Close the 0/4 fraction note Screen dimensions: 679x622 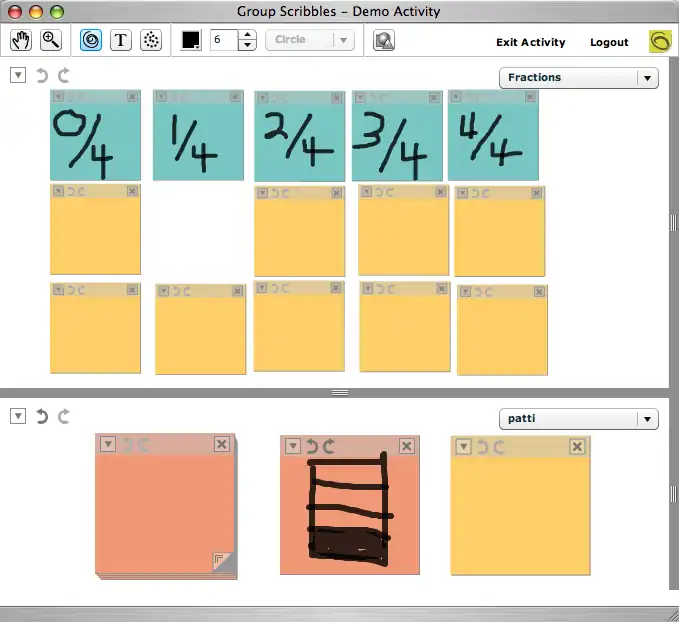click(132, 98)
